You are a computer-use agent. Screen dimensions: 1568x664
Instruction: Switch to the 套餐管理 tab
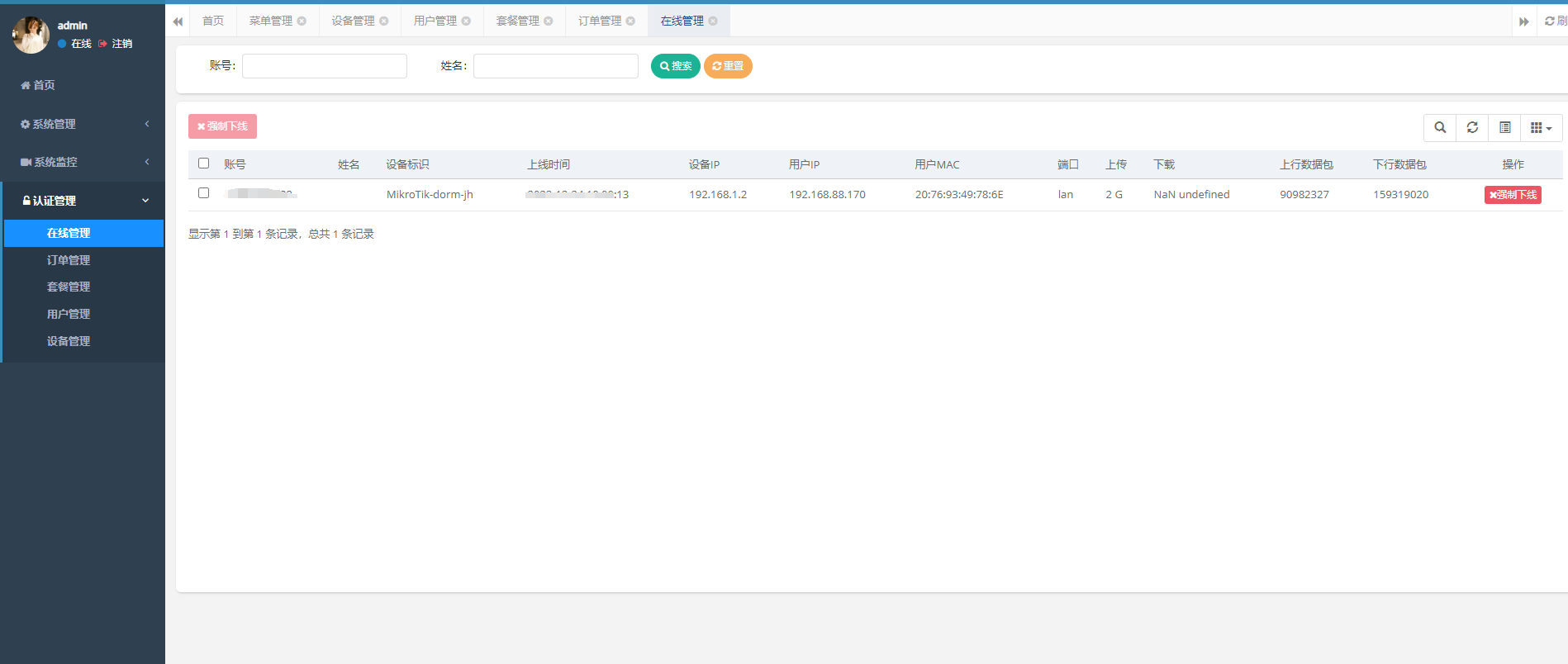[517, 21]
